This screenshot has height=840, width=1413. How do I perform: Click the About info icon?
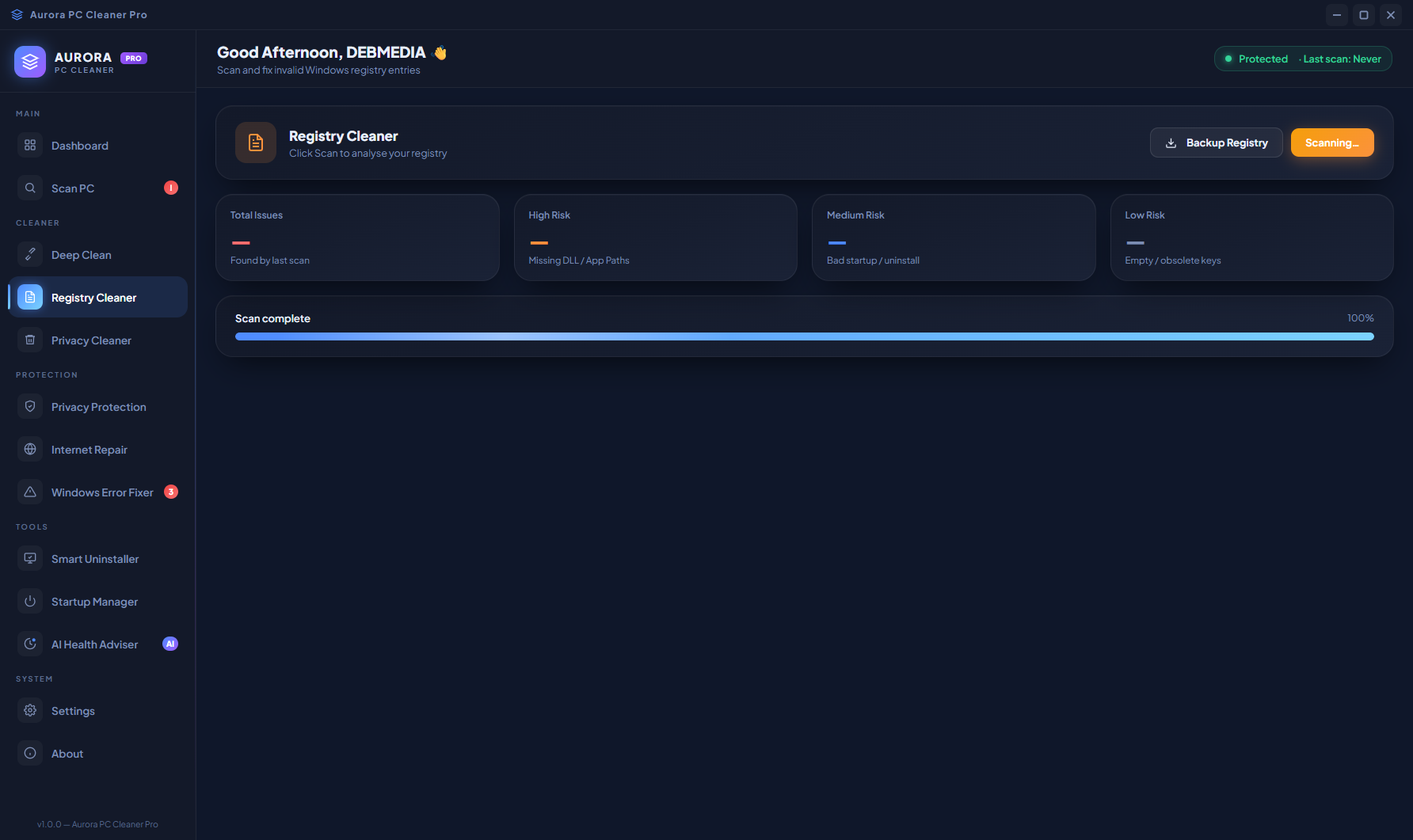(x=30, y=753)
